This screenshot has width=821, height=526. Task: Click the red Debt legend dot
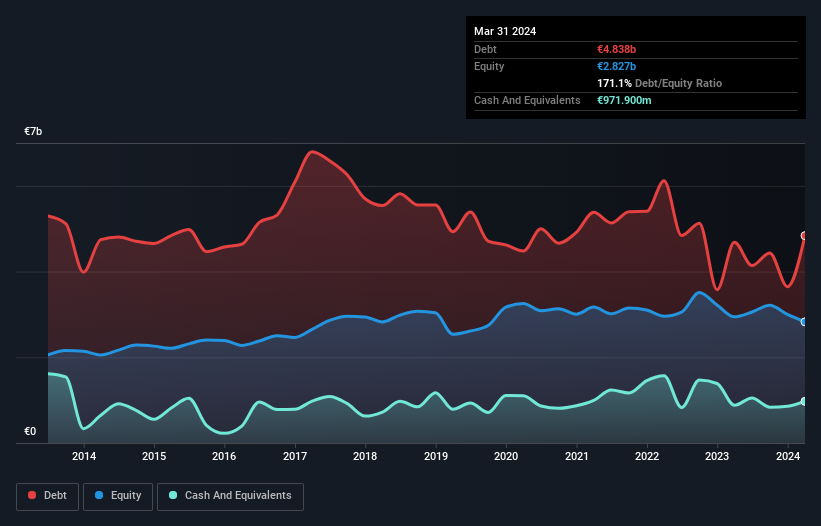click(x=32, y=495)
